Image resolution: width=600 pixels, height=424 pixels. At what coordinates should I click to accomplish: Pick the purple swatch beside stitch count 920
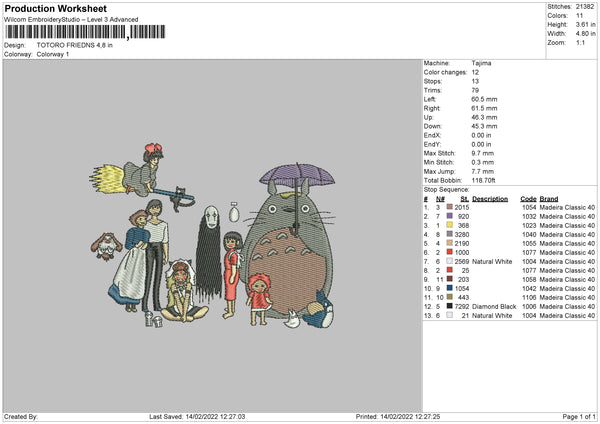450,217
